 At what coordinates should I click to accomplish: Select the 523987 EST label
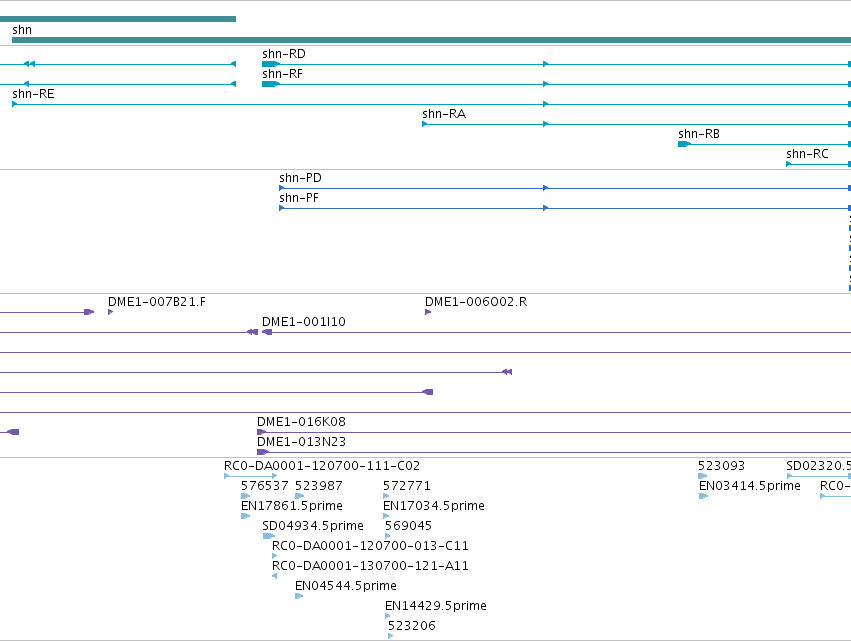(319, 486)
